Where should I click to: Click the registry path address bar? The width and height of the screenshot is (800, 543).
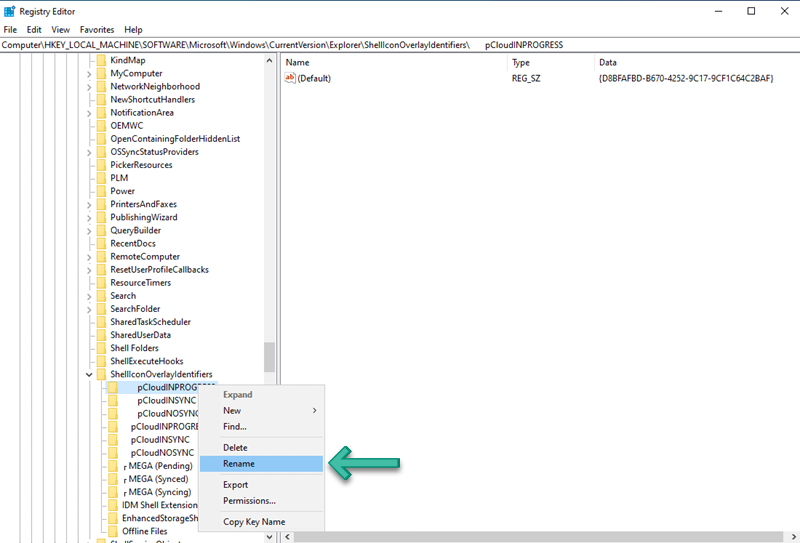(400, 45)
